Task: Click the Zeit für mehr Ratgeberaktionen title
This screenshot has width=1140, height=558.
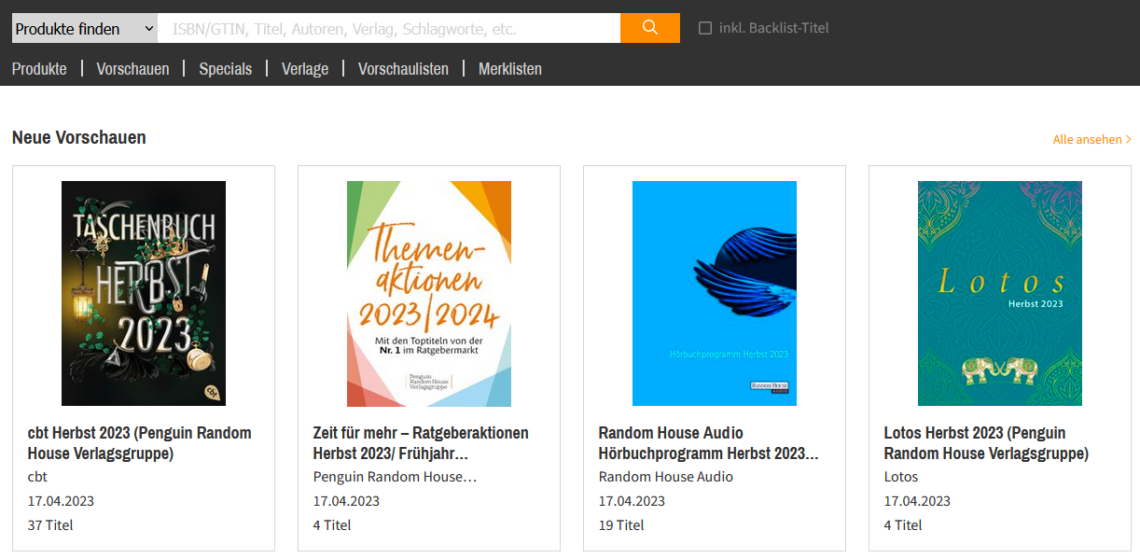Action: click(421, 443)
